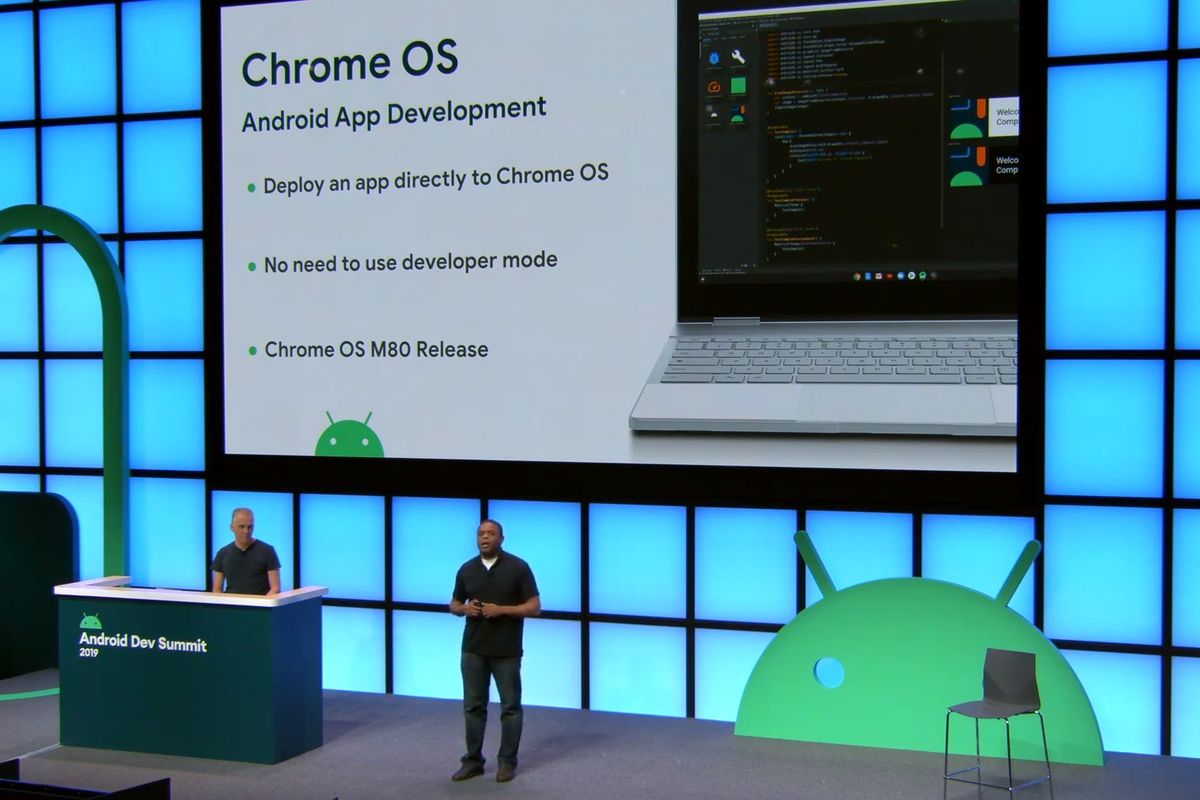Click the 'Android App Development' subtitle
Image resolution: width=1200 pixels, height=800 pixels.
pyautogui.click(x=394, y=113)
